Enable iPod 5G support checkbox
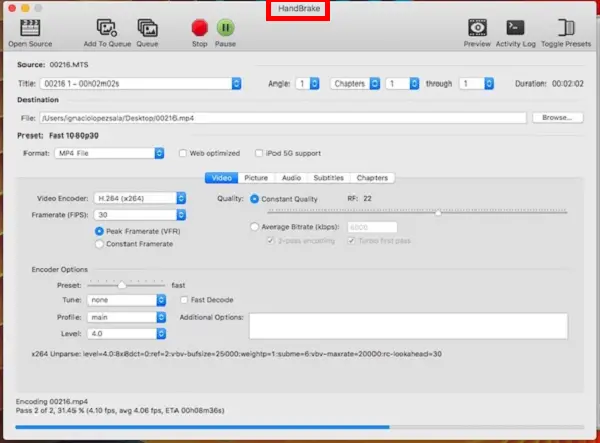 [259, 153]
